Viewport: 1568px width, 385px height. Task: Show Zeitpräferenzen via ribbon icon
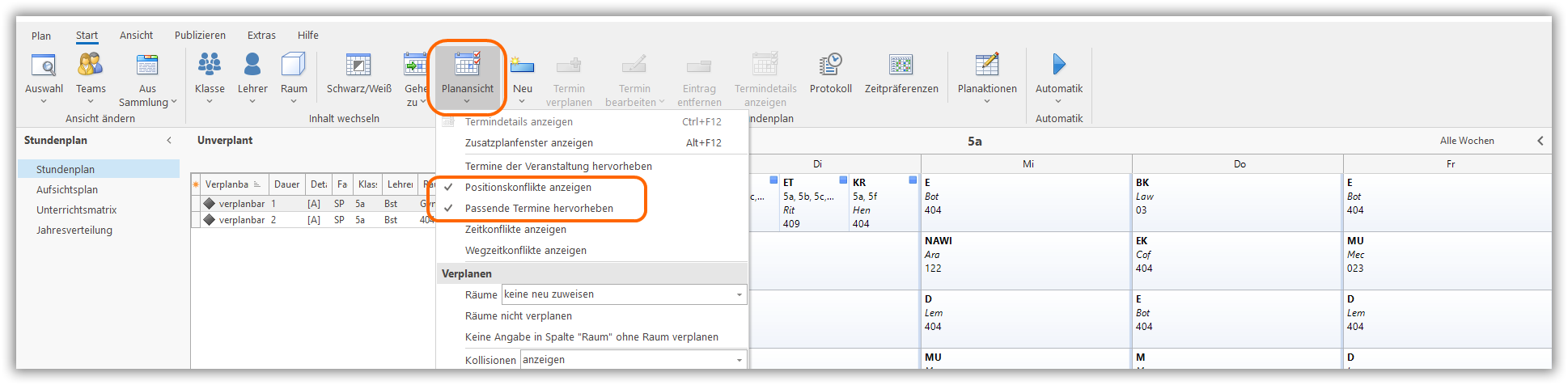[901, 66]
